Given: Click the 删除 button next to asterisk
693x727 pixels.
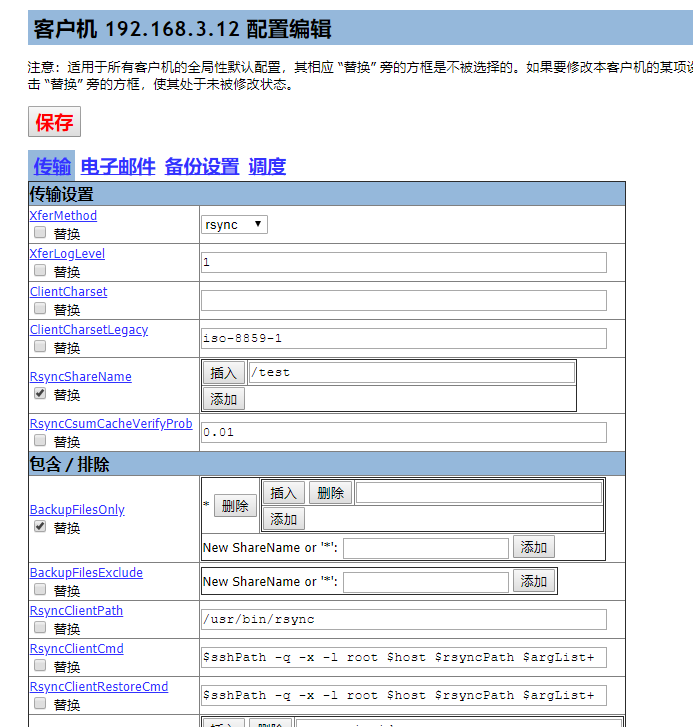Looking at the screenshot, I should (235, 506).
